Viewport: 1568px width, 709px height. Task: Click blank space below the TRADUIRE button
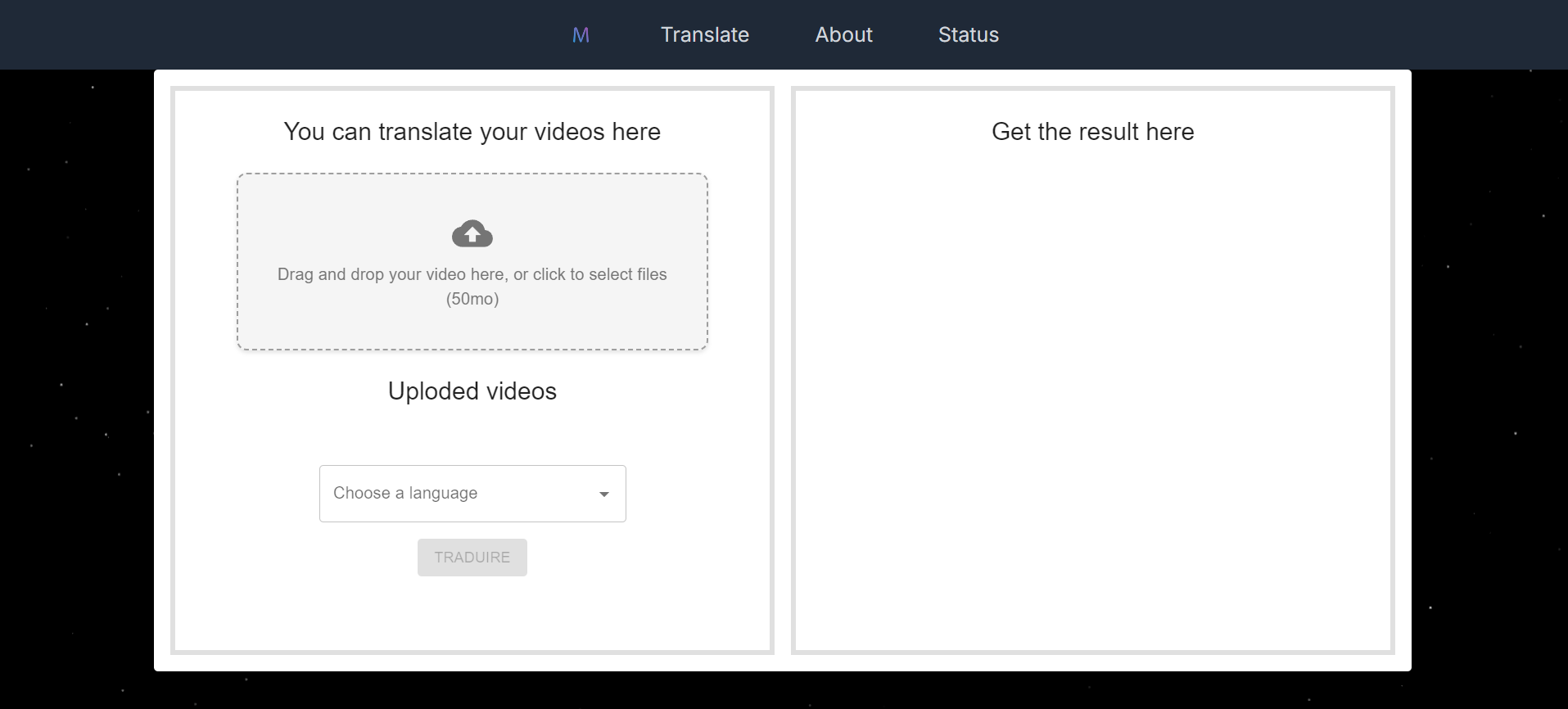472,614
